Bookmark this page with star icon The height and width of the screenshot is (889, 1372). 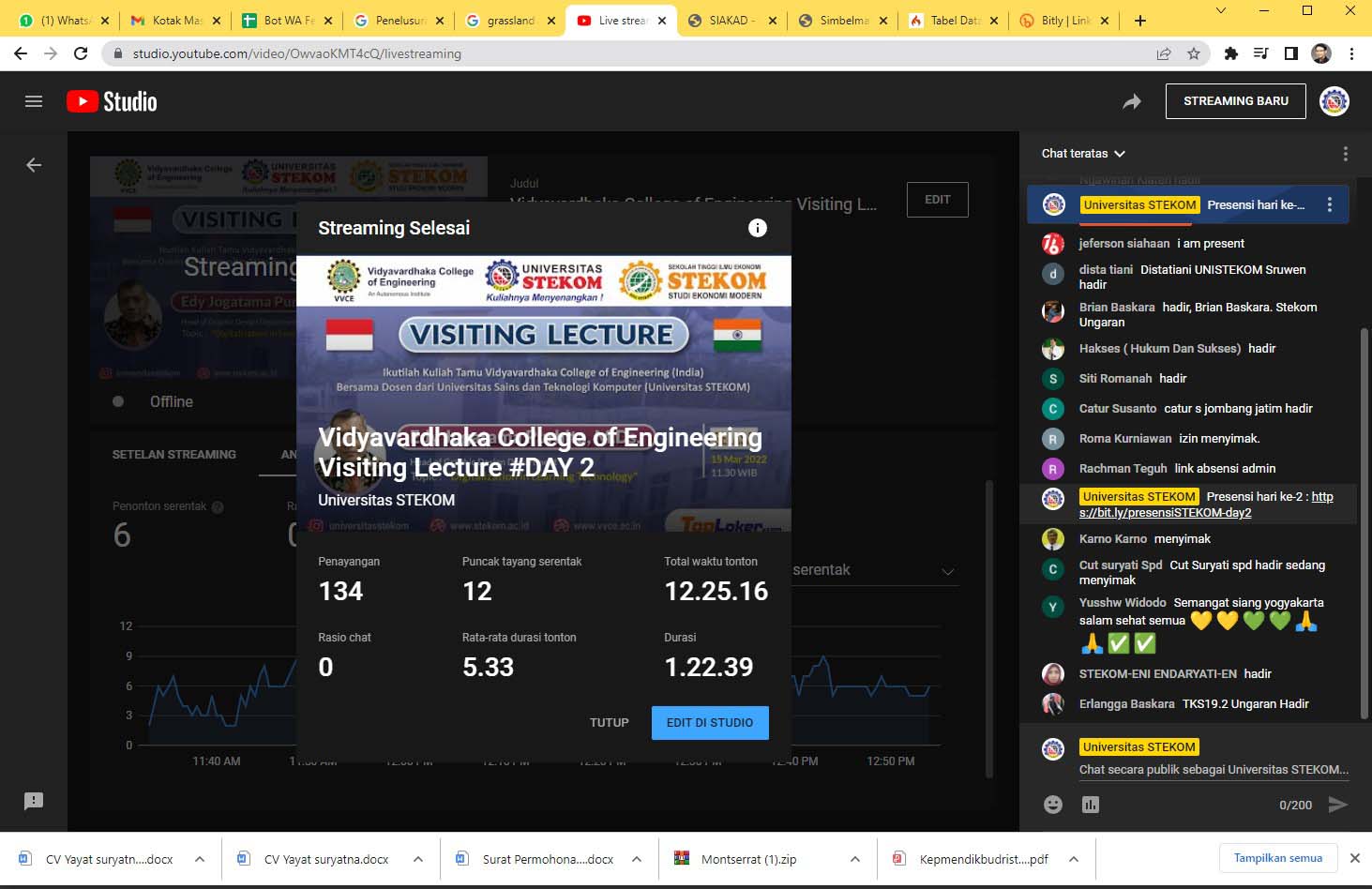(1194, 53)
